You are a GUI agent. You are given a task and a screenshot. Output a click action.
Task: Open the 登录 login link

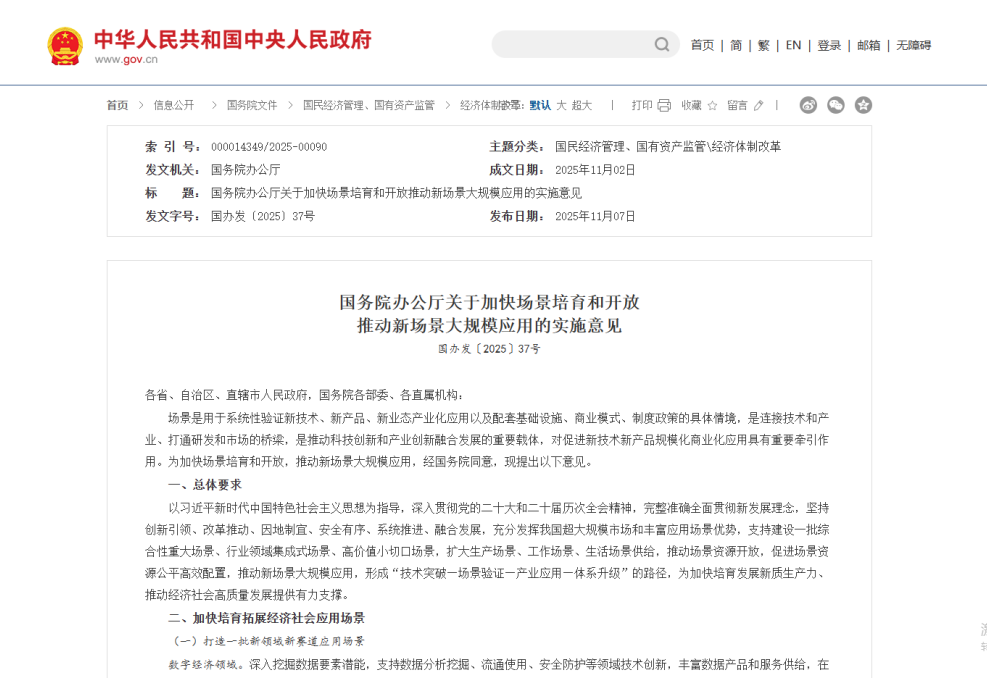pos(829,45)
